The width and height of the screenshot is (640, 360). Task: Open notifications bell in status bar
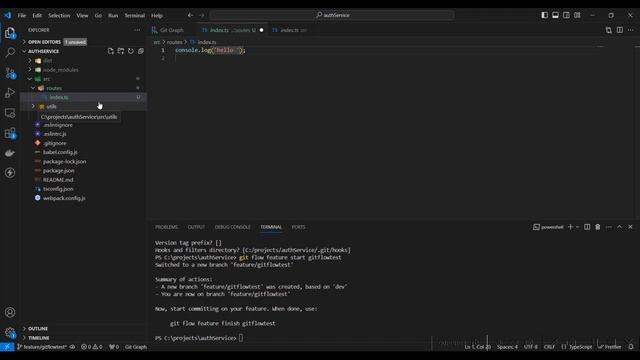631,347
